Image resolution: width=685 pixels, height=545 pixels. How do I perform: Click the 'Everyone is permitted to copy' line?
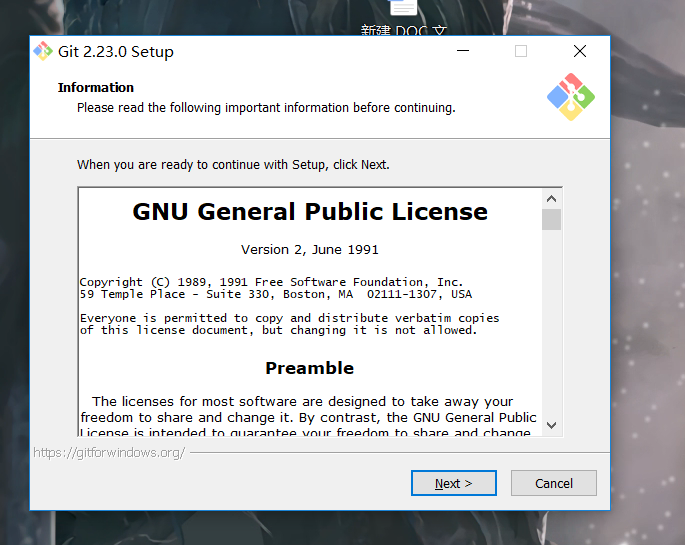289,318
